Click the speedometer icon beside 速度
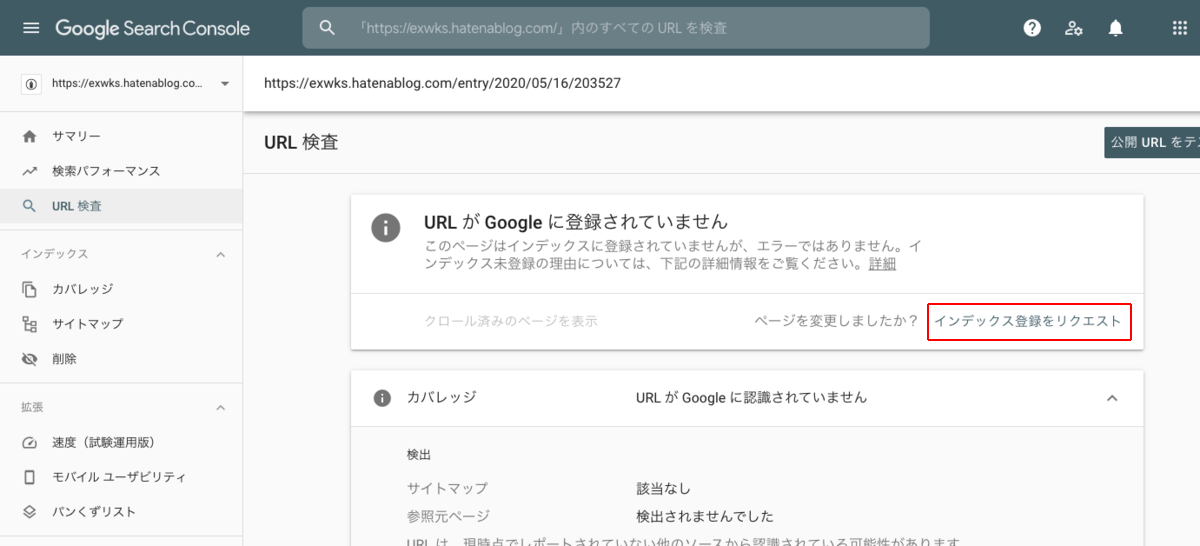 30,442
